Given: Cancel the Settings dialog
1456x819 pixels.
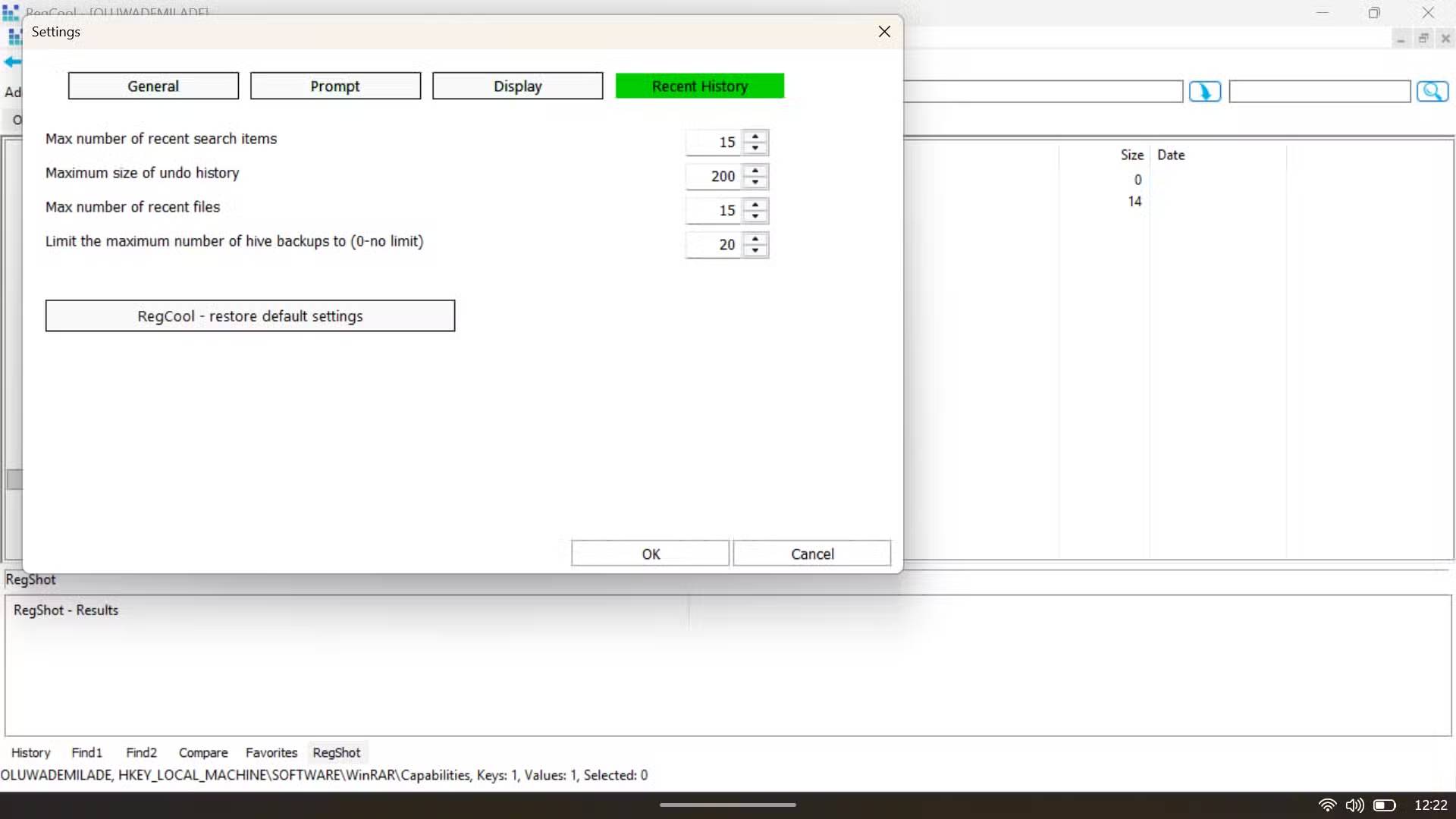Looking at the screenshot, I should pyautogui.click(x=812, y=553).
